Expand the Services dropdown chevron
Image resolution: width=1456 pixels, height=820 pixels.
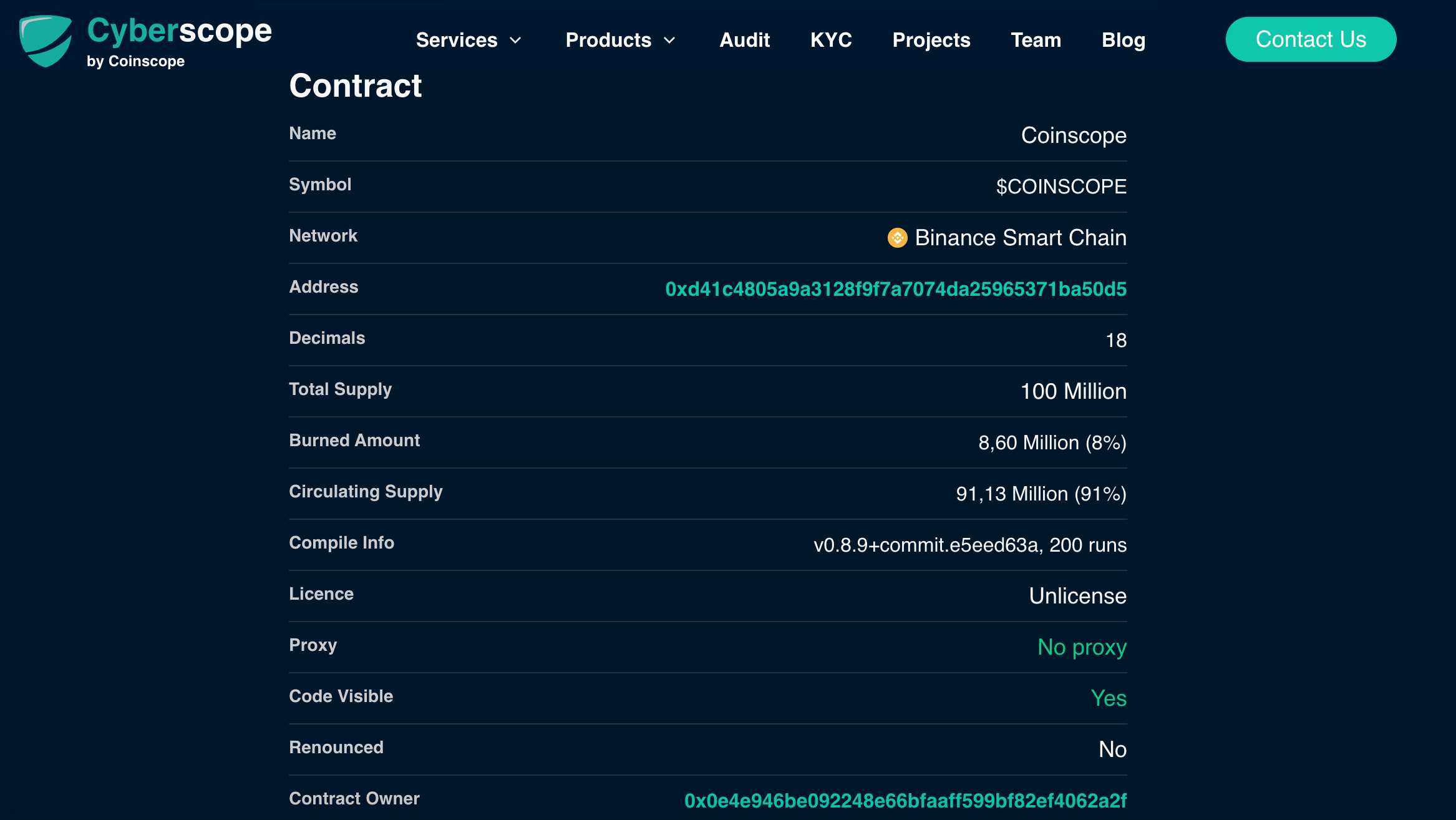pos(515,41)
